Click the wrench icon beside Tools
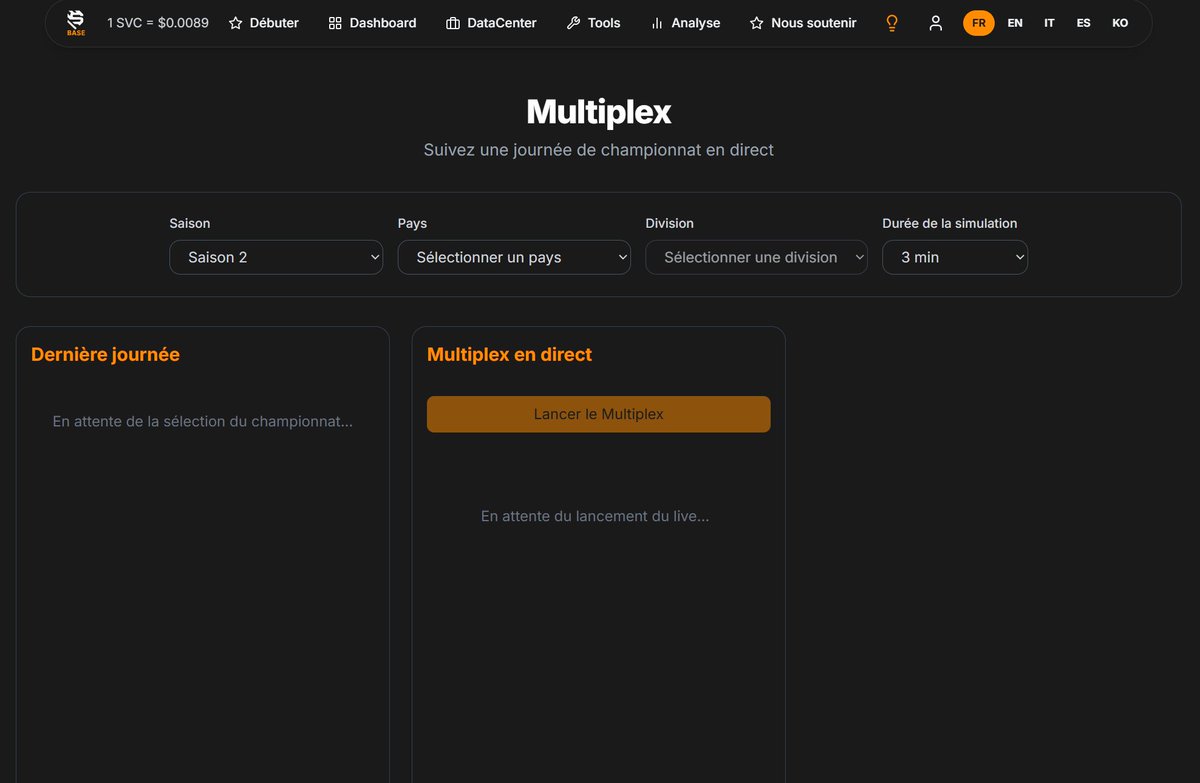The image size is (1200, 783). pos(573,23)
